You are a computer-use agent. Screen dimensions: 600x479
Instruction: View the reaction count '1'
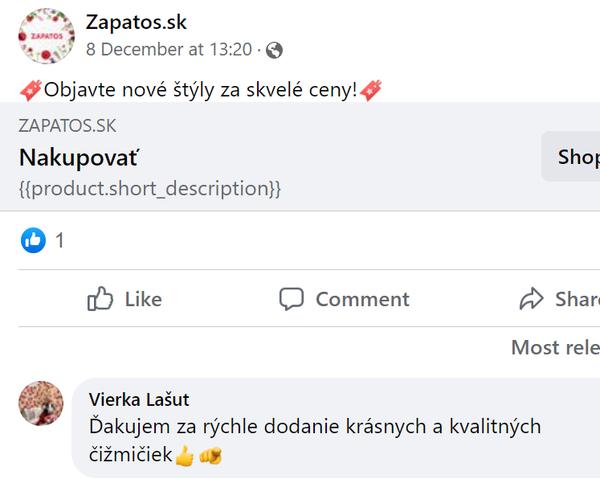coord(60,240)
